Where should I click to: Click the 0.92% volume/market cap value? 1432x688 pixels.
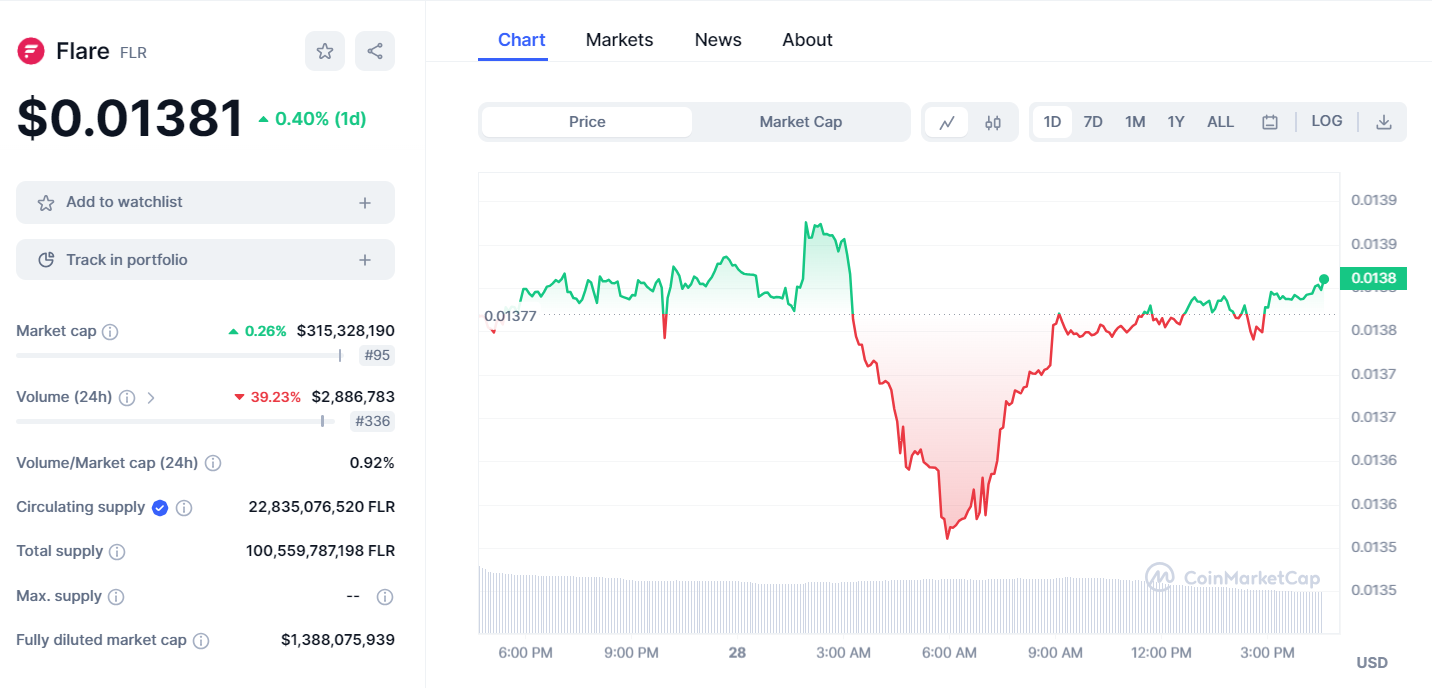(x=372, y=463)
